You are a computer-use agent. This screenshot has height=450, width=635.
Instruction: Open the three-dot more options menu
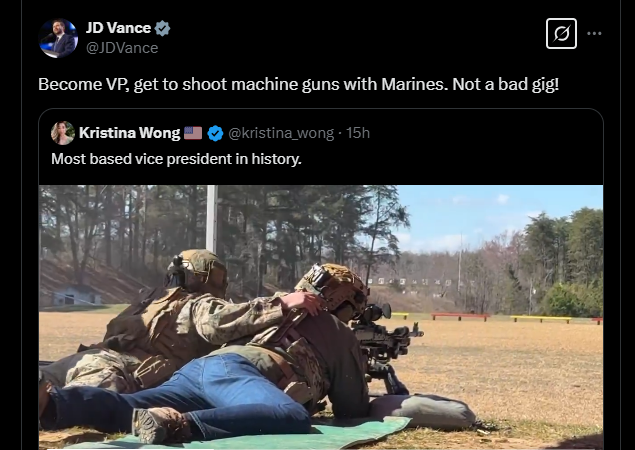click(x=594, y=34)
